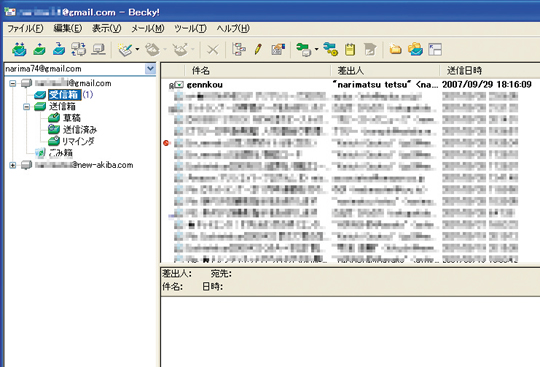Click the blue receive-mail tray icon

point(59,49)
